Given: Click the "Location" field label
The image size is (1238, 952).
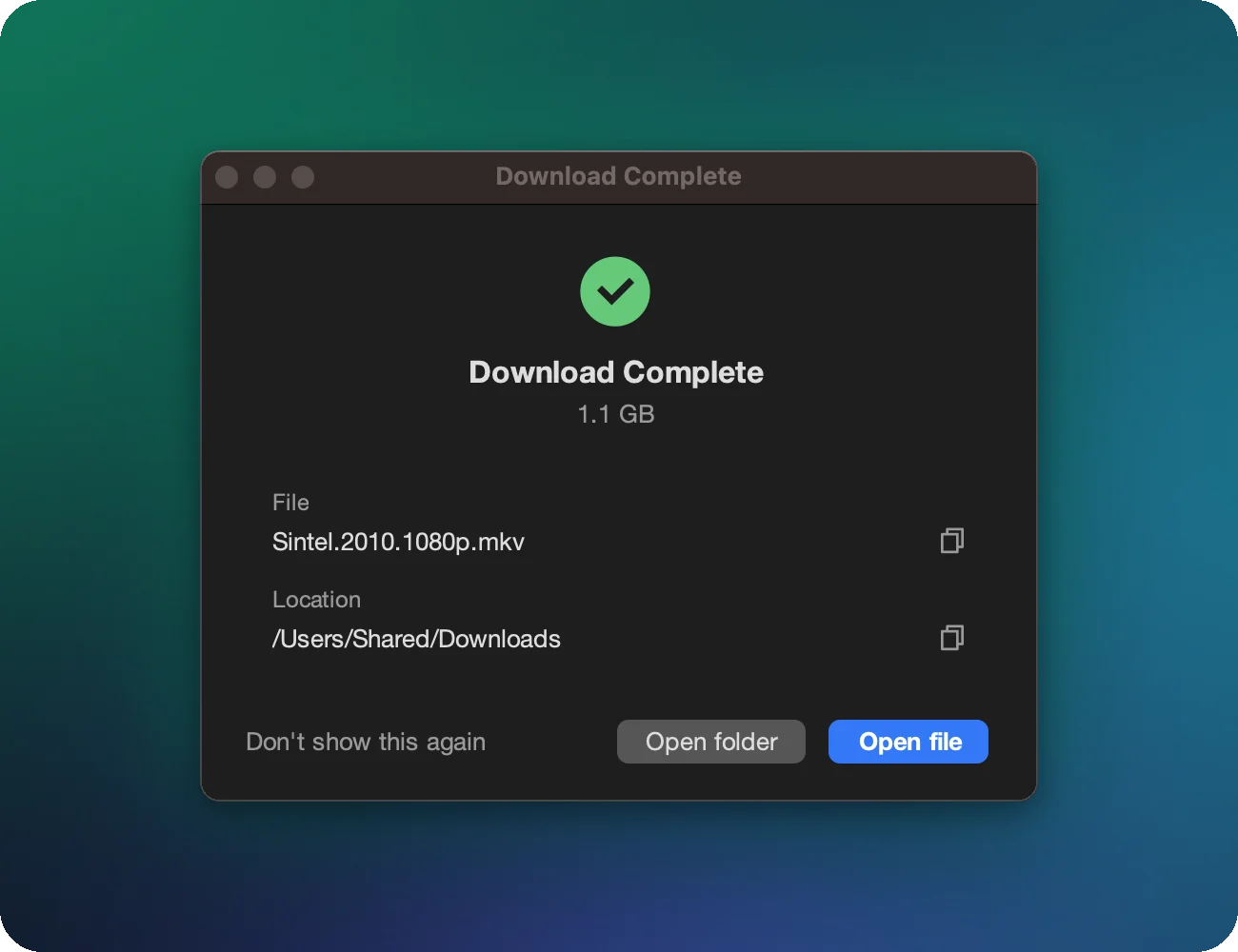Looking at the screenshot, I should pos(316,600).
